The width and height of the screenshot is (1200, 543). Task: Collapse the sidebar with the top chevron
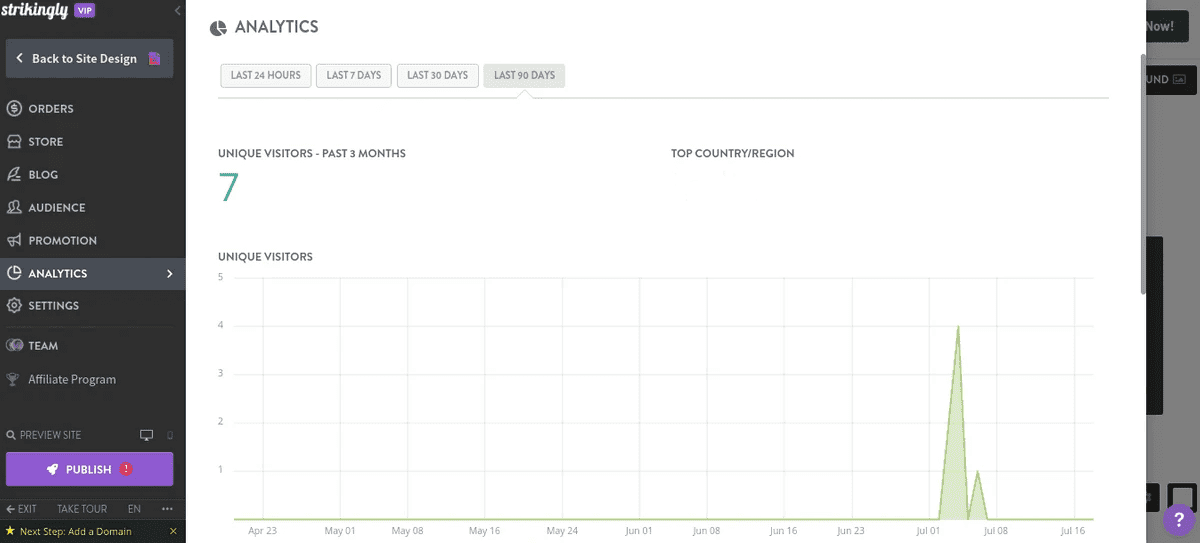(178, 10)
